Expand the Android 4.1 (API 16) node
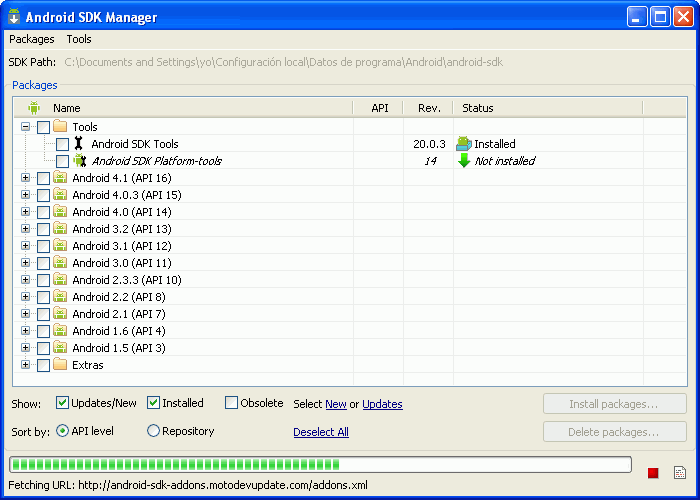Viewport: 700px width, 500px height. [x=25, y=178]
